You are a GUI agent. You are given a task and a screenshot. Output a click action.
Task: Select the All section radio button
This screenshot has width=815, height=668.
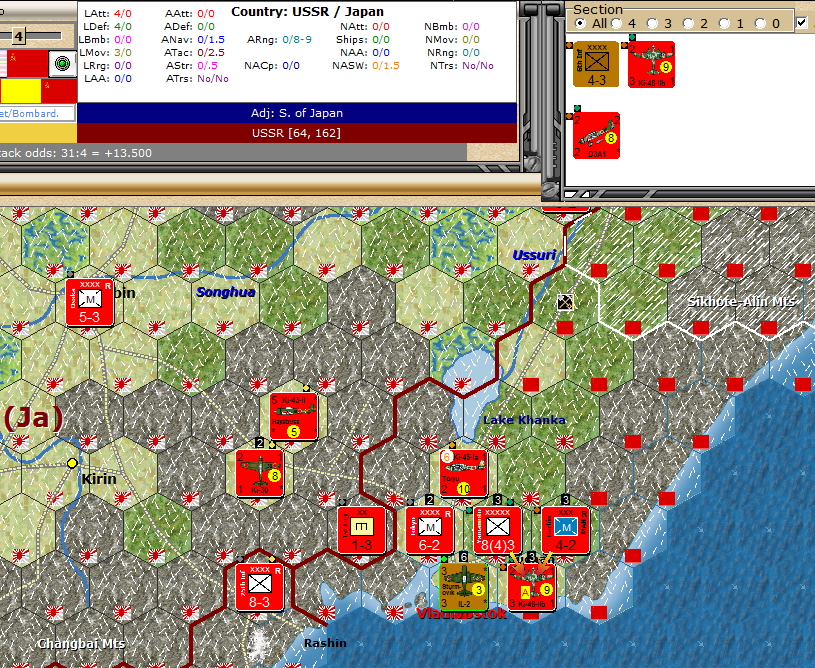click(x=580, y=23)
